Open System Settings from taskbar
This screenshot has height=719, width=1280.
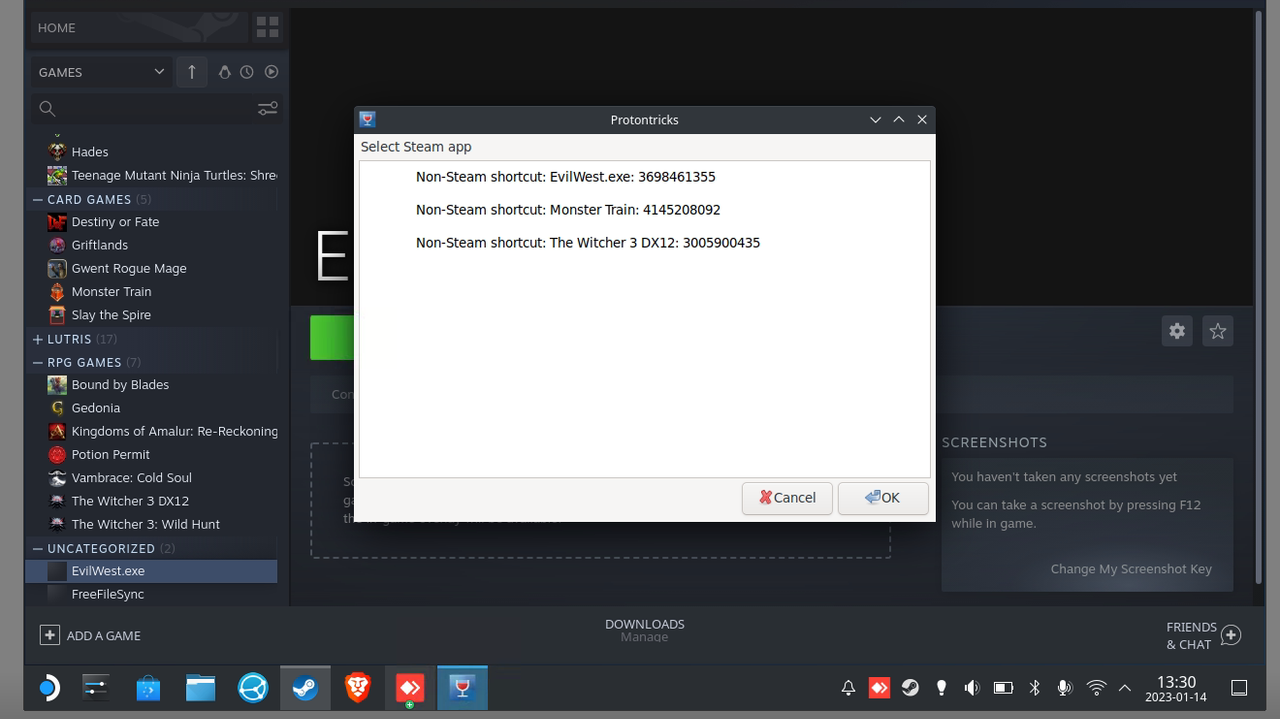pyautogui.click(x=95, y=688)
